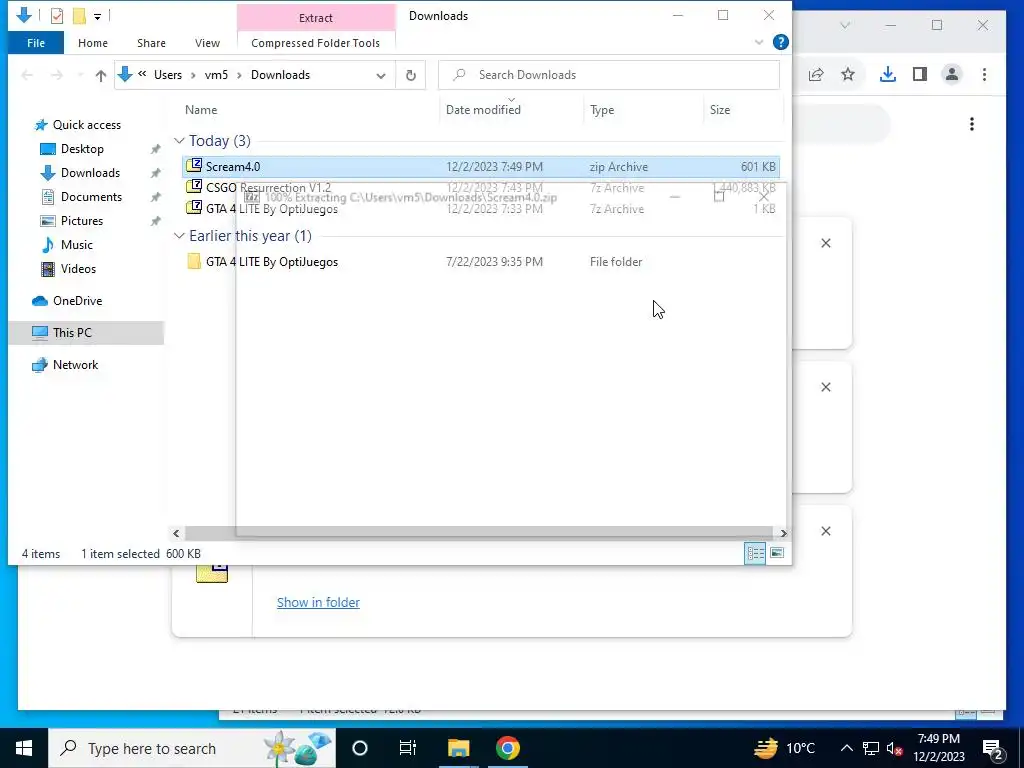1024x768 pixels.
Task: Open OneDrive in the navigation pane
Action: (77, 300)
